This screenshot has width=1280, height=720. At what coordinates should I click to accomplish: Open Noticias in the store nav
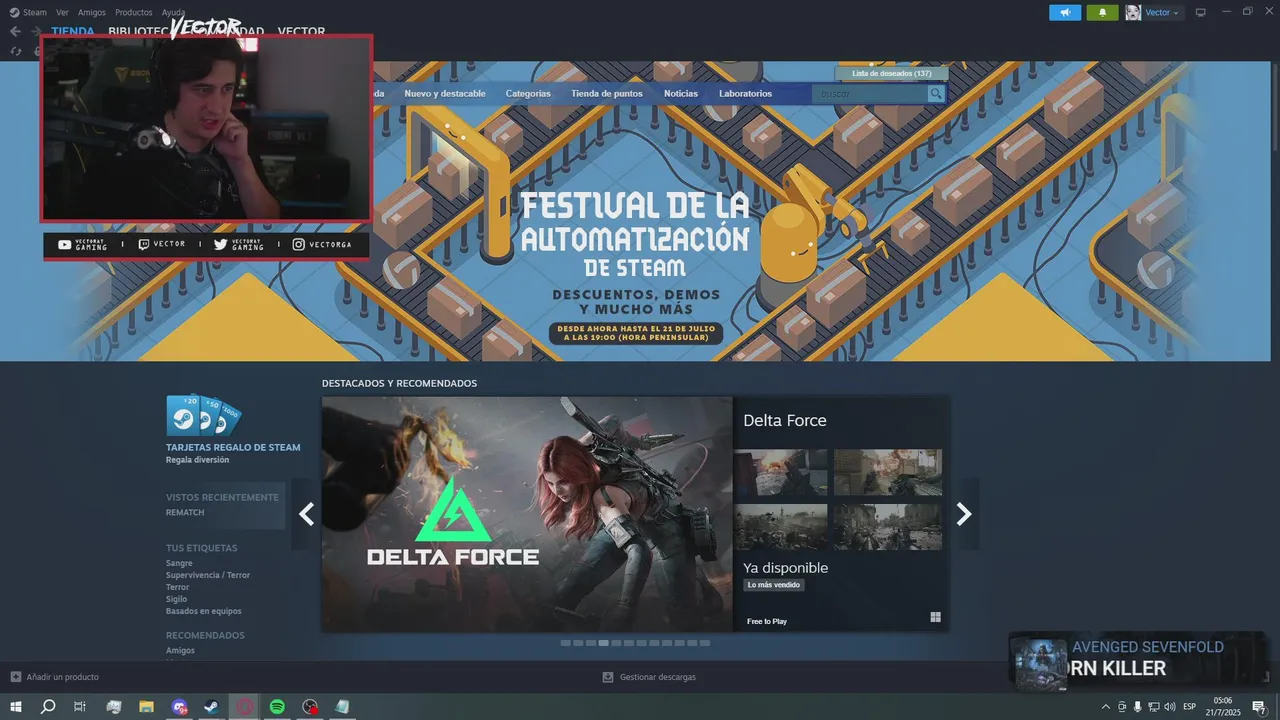(681, 93)
